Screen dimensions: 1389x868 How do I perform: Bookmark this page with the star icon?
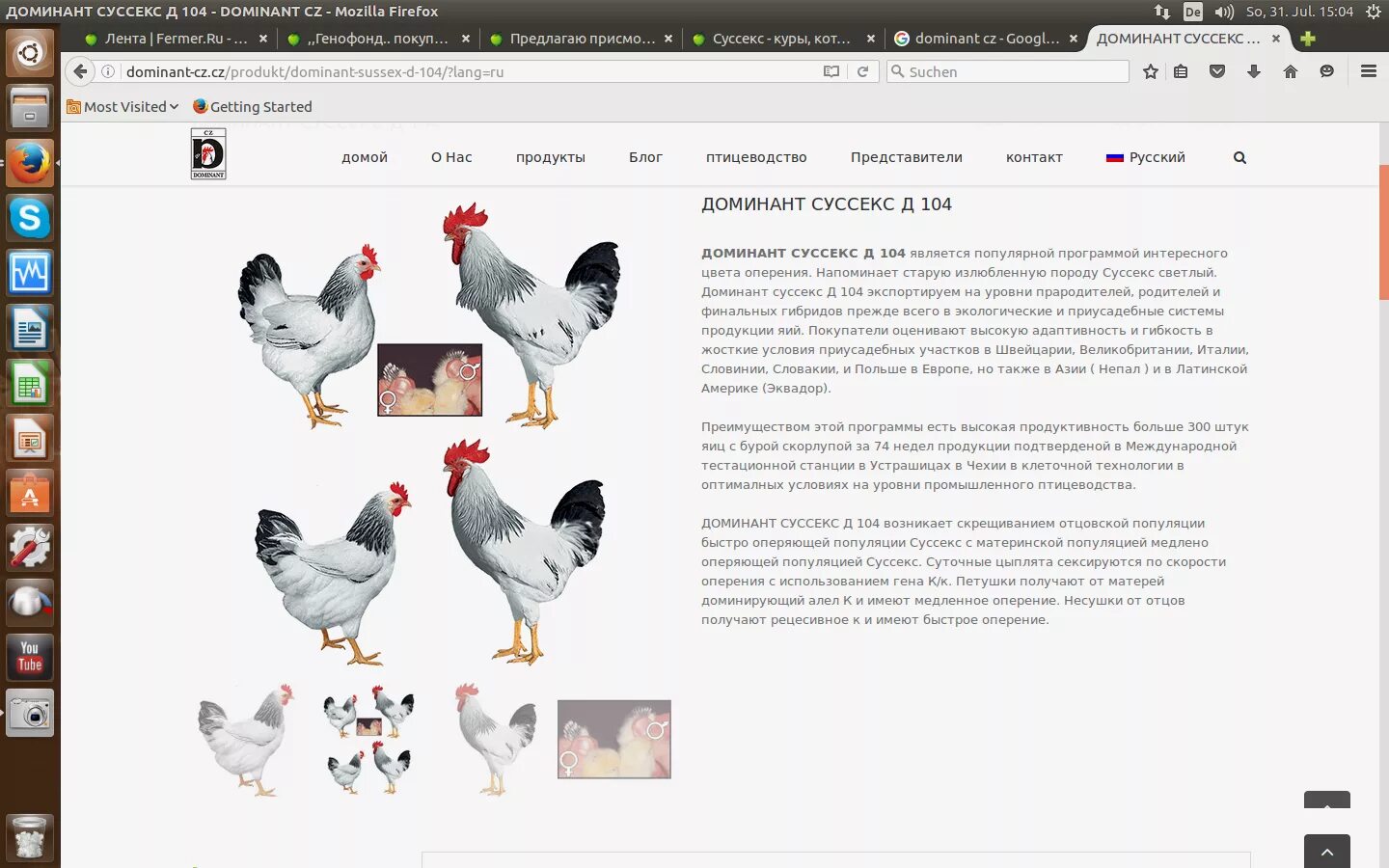click(1150, 71)
